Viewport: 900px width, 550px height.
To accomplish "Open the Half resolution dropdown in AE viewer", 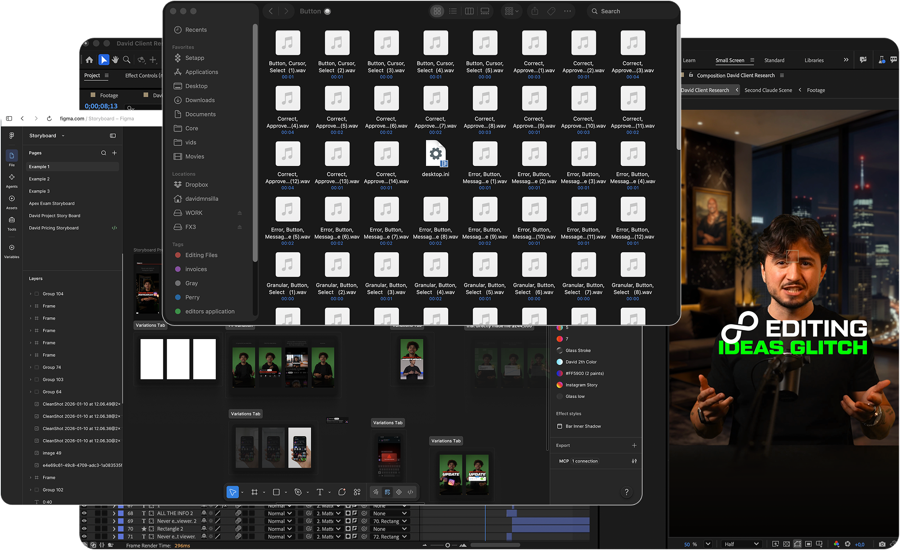I will tap(741, 544).
